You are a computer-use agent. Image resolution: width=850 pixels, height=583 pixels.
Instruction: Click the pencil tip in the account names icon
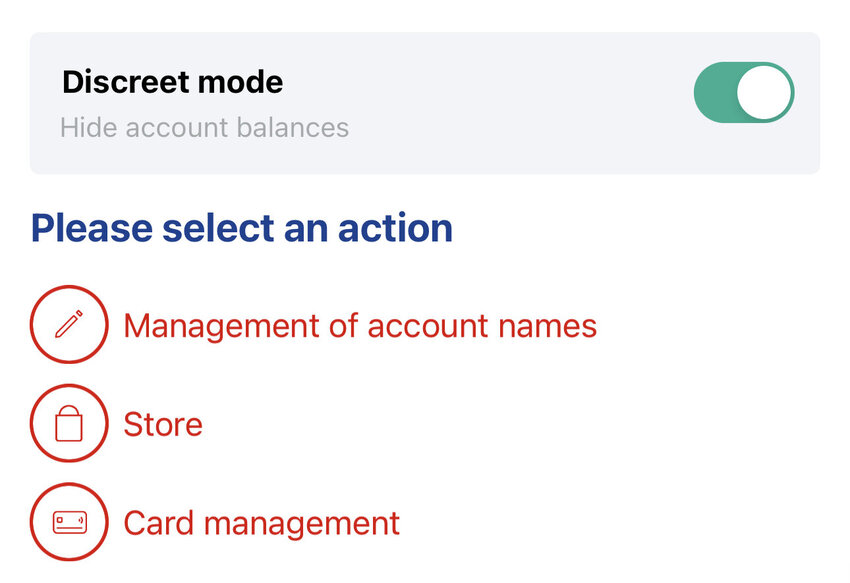[57, 336]
